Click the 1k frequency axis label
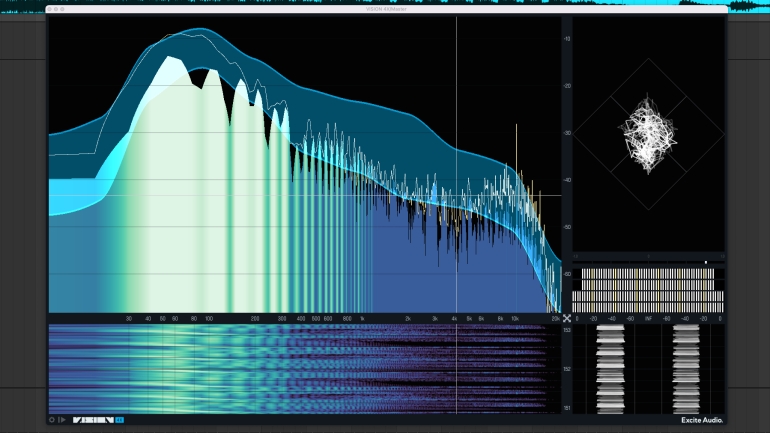 (x=362, y=318)
